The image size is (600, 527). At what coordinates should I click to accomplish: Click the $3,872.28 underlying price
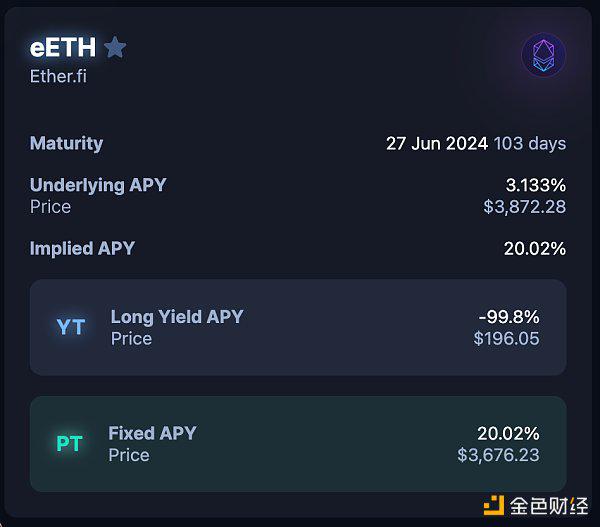tap(525, 206)
